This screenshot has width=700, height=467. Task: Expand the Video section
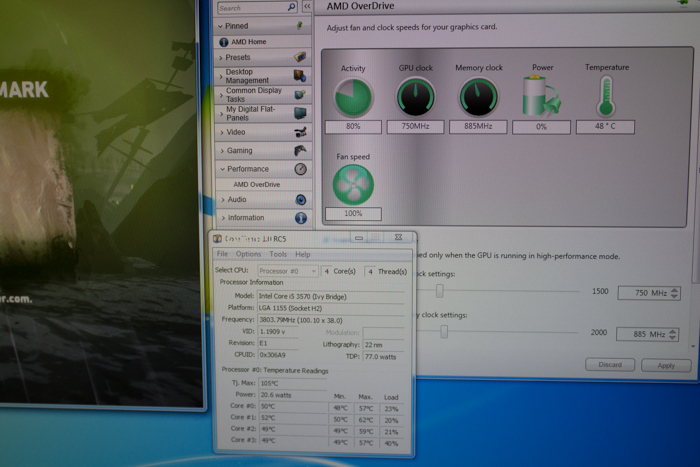click(x=222, y=132)
